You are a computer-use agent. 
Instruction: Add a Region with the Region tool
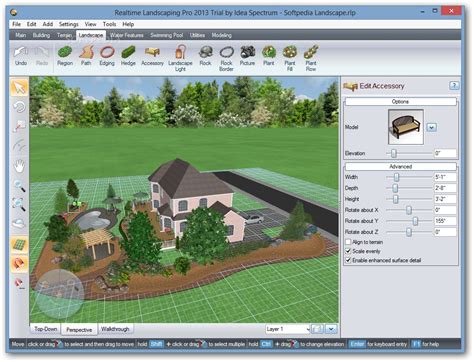click(65, 55)
